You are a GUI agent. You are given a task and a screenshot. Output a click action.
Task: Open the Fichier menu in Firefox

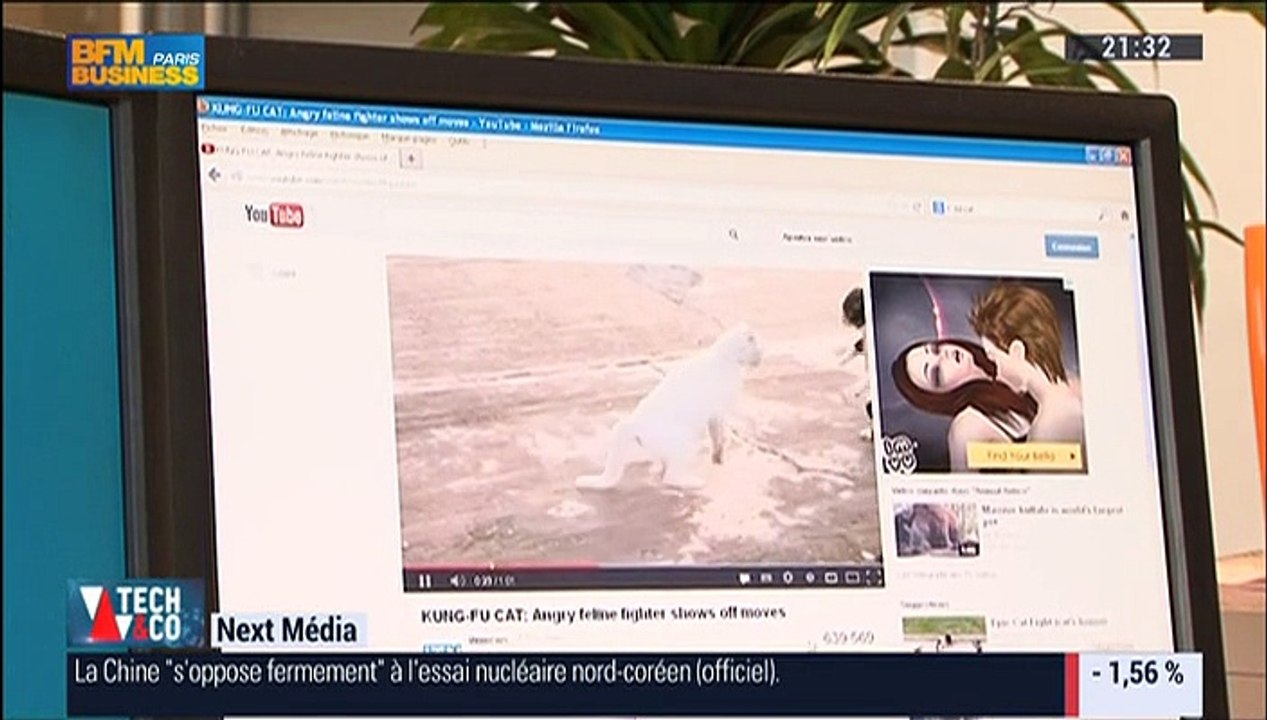214,128
